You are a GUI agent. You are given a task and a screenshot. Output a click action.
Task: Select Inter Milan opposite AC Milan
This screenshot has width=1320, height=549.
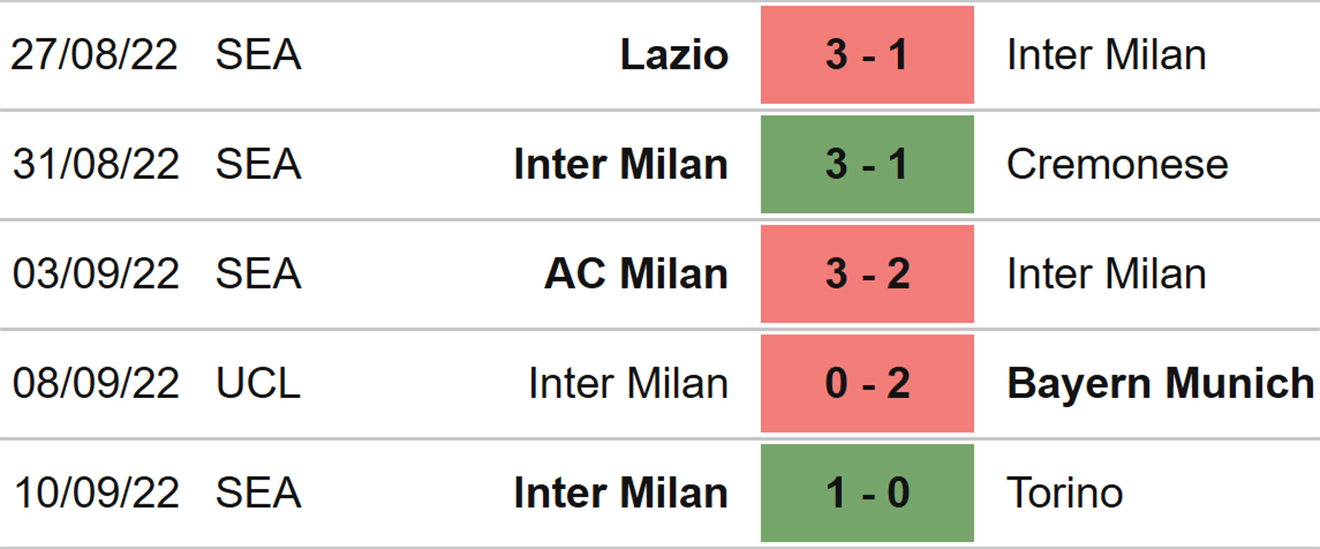pos(1106,275)
